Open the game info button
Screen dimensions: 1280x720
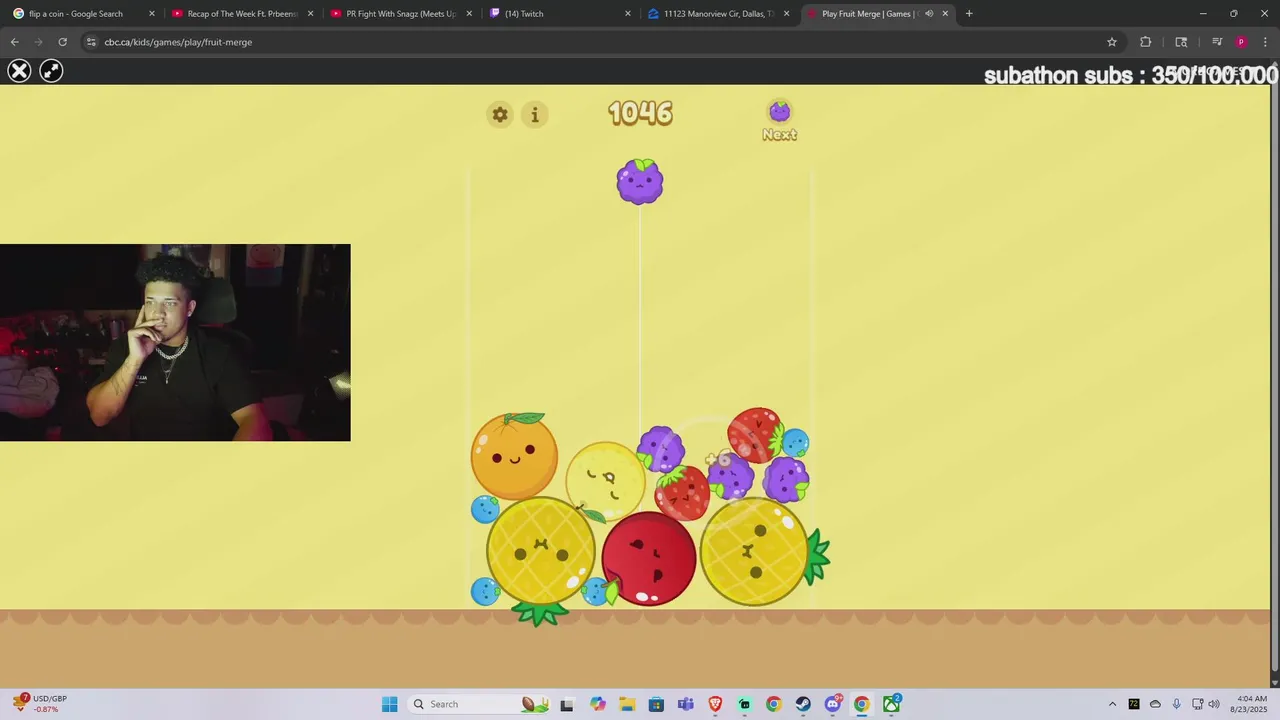(535, 114)
